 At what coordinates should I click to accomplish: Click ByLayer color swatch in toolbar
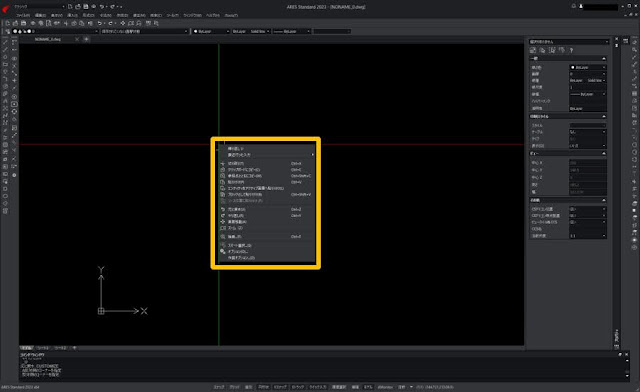pos(196,31)
